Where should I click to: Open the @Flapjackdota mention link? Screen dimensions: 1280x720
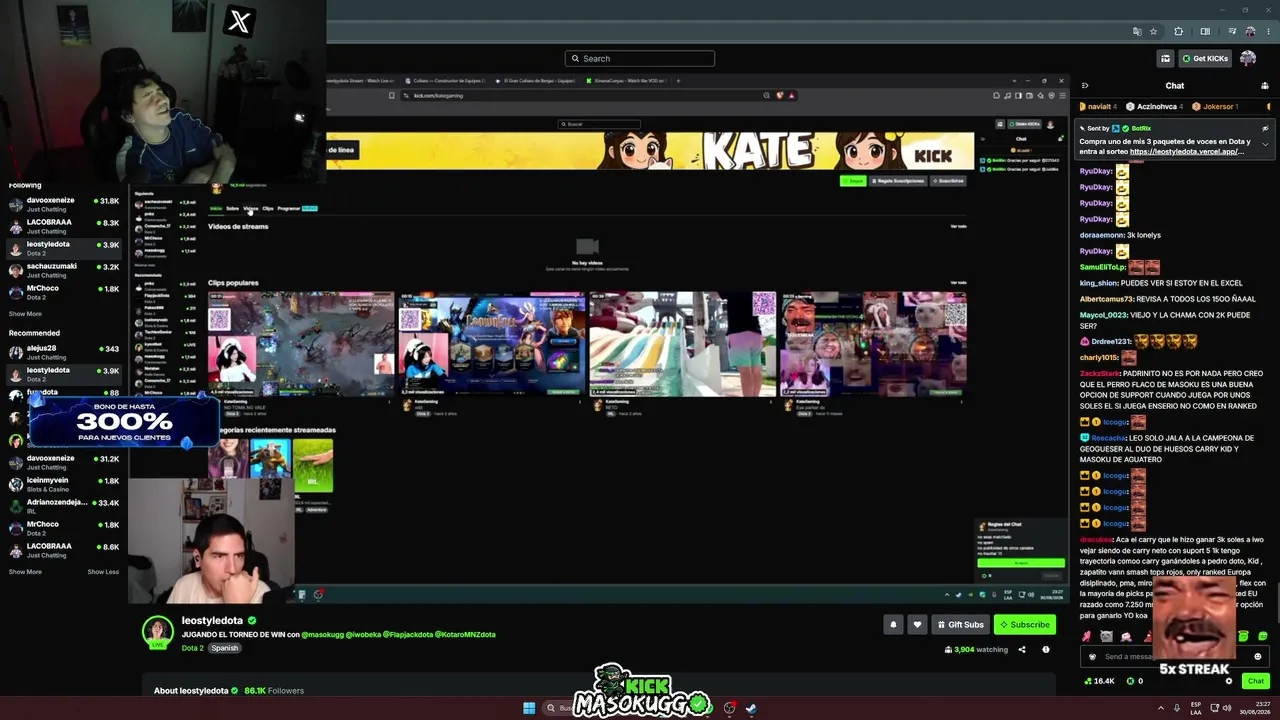click(x=408, y=634)
